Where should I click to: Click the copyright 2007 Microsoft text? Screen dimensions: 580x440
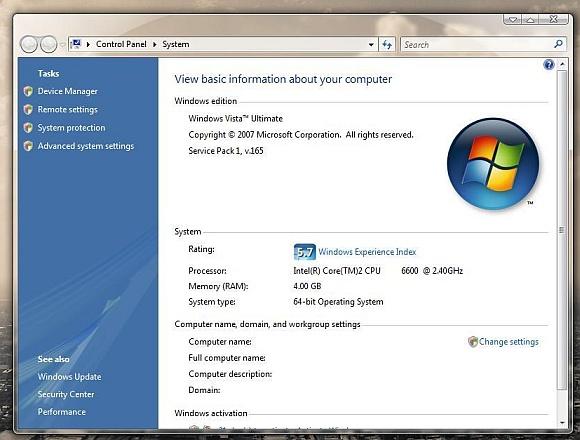pos(301,135)
